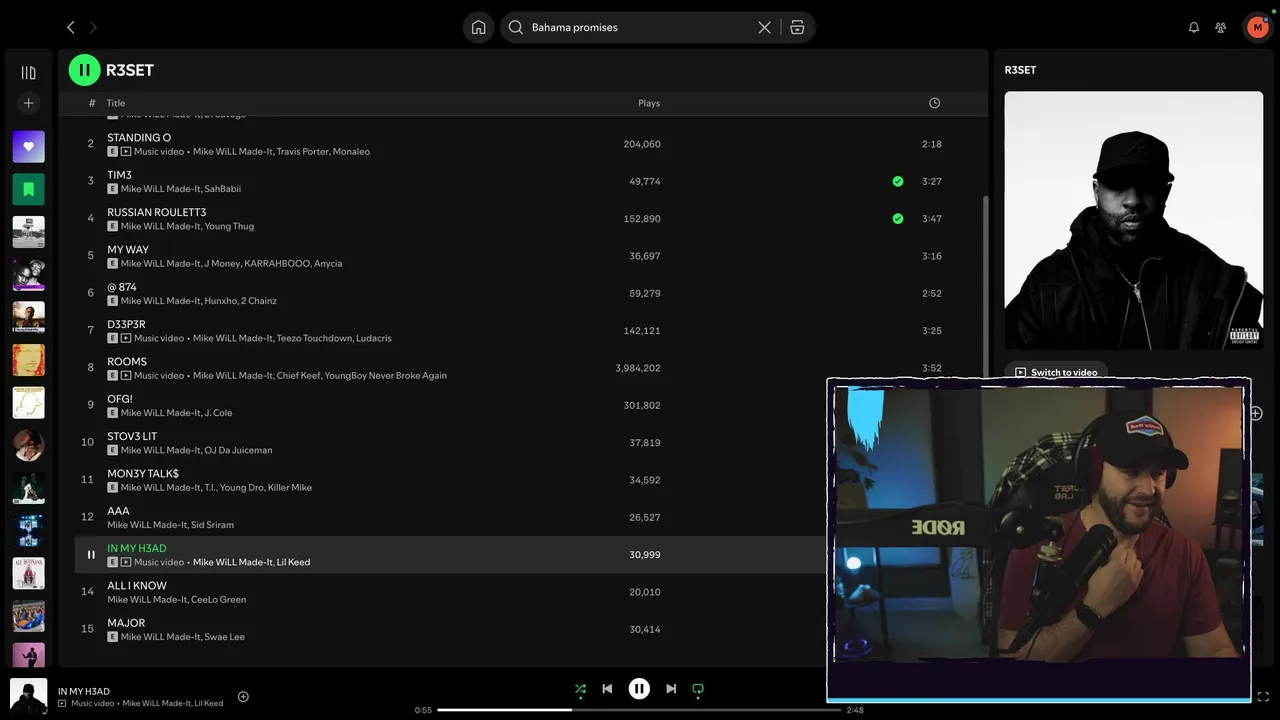Clear the search field with X

coord(765,28)
